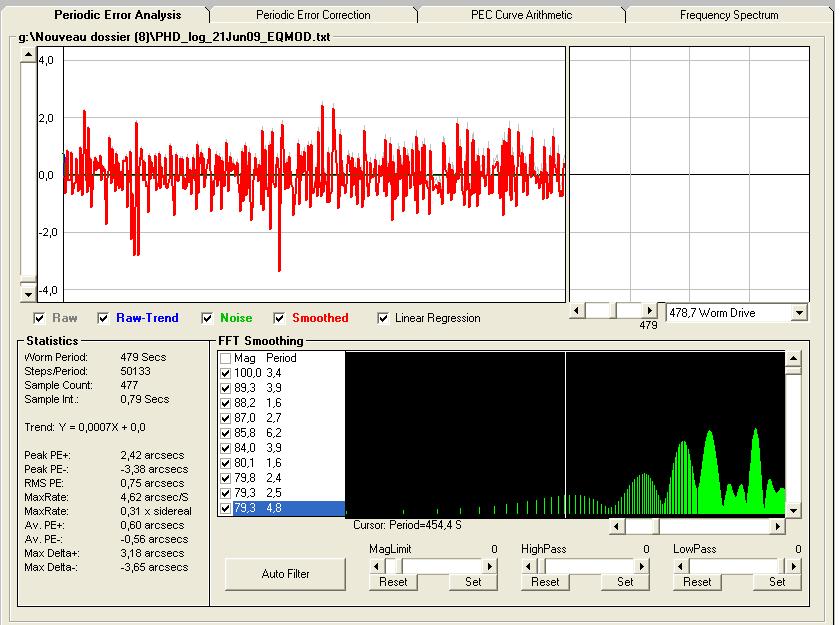
Task: Click LowPass slider left arrow
Action: 680,566
